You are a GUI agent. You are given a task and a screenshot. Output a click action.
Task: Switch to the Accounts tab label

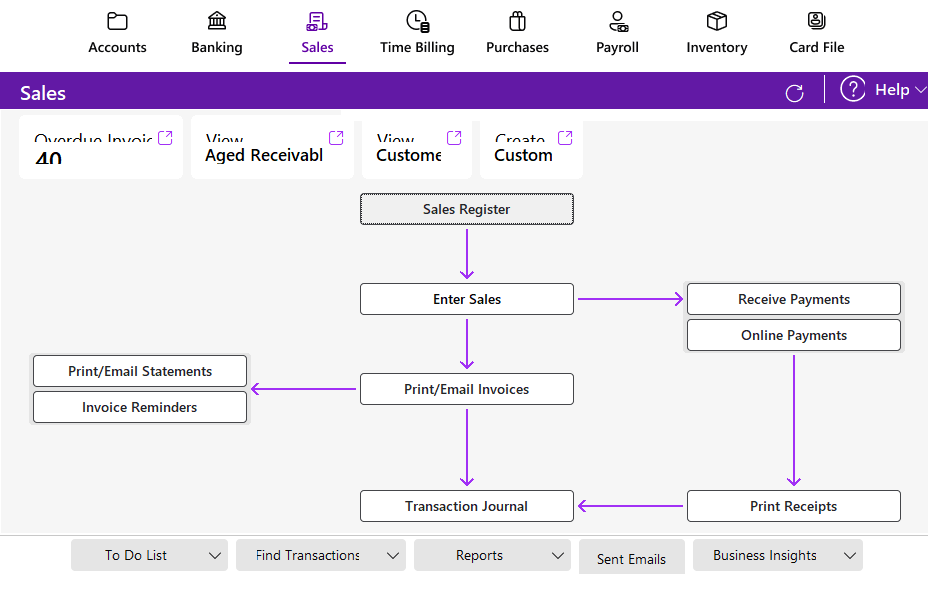click(x=117, y=47)
